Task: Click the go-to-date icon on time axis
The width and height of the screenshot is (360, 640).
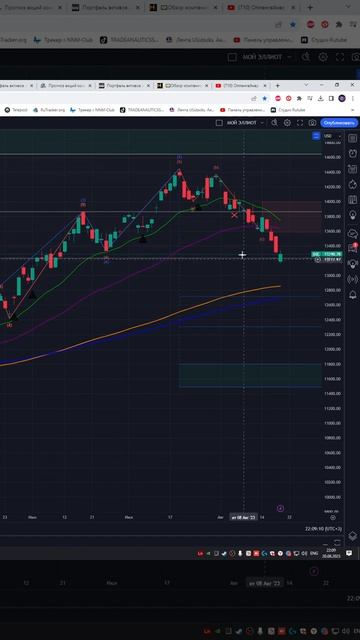Action: tap(333, 517)
